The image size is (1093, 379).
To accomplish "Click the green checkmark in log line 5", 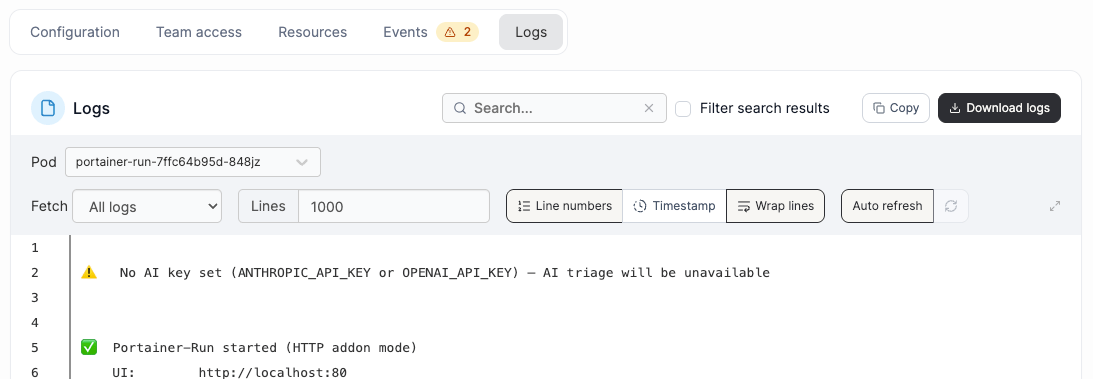I will pyautogui.click(x=89, y=347).
